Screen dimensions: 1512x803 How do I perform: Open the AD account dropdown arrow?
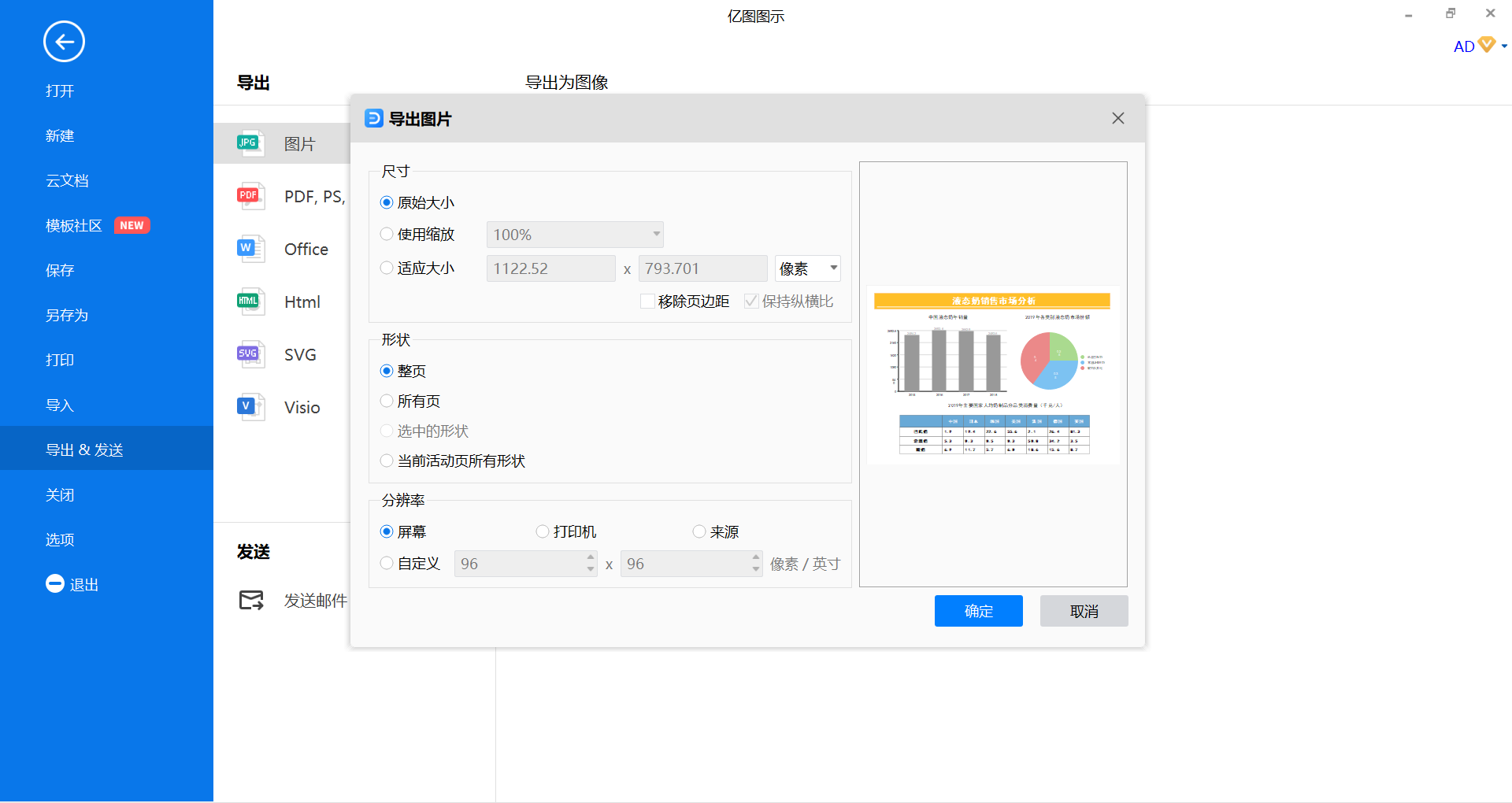1504,46
